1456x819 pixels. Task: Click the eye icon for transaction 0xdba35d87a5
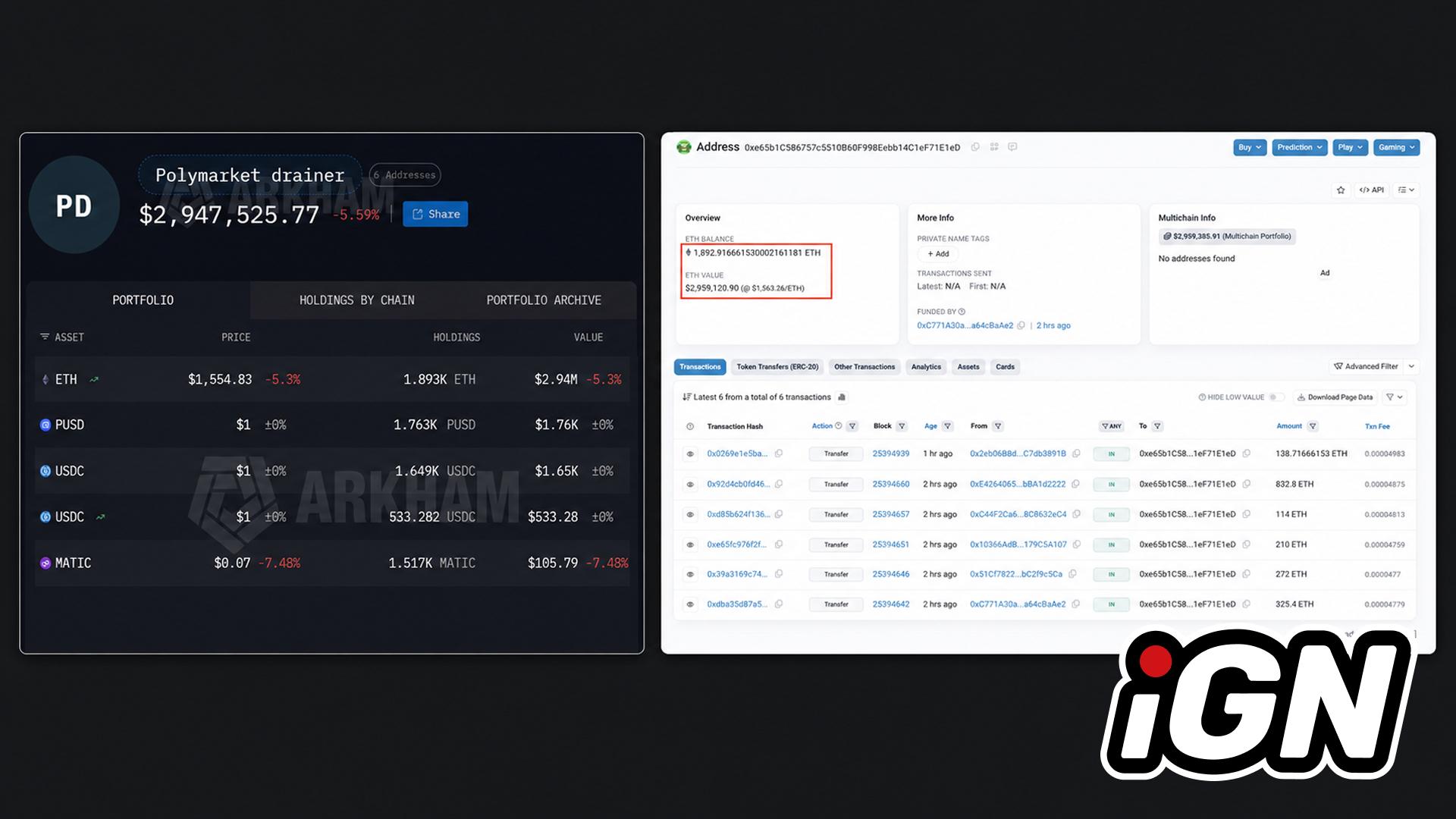[x=690, y=604]
